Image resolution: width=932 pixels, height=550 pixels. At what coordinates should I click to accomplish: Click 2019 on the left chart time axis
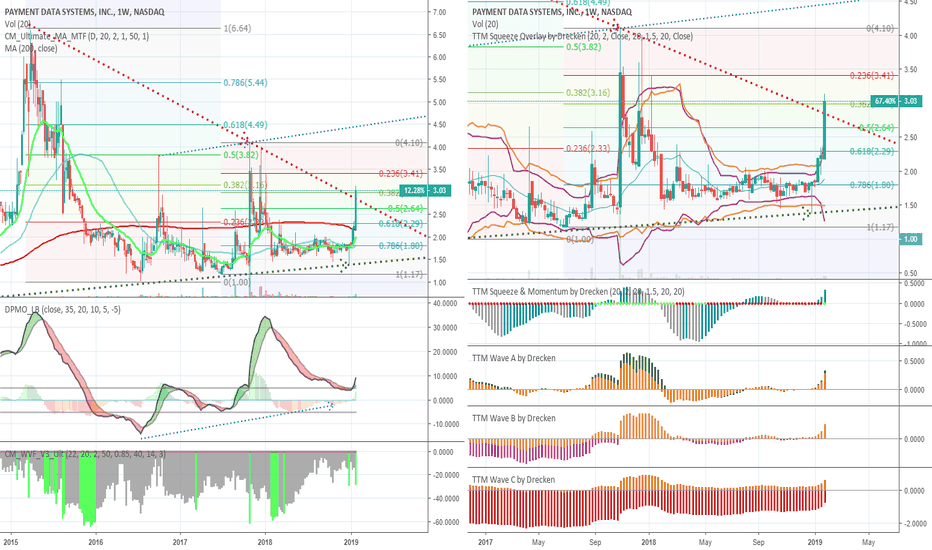pyautogui.click(x=351, y=542)
